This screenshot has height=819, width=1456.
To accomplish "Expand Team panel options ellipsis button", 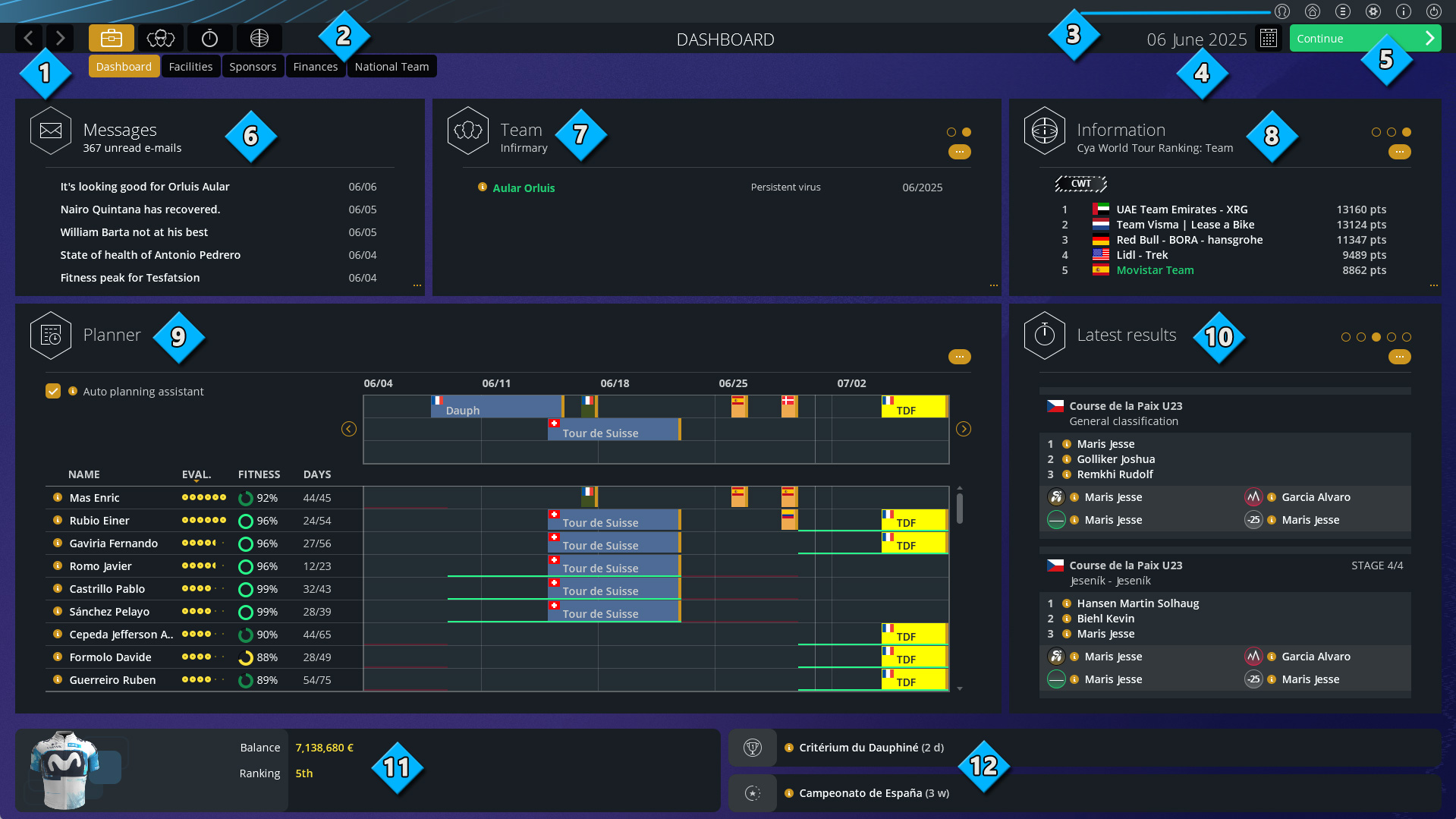I will coord(960,152).
